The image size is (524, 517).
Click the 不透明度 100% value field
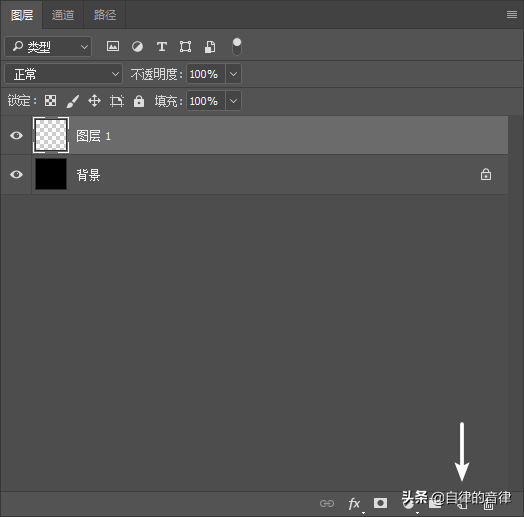[x=206, y=74]
